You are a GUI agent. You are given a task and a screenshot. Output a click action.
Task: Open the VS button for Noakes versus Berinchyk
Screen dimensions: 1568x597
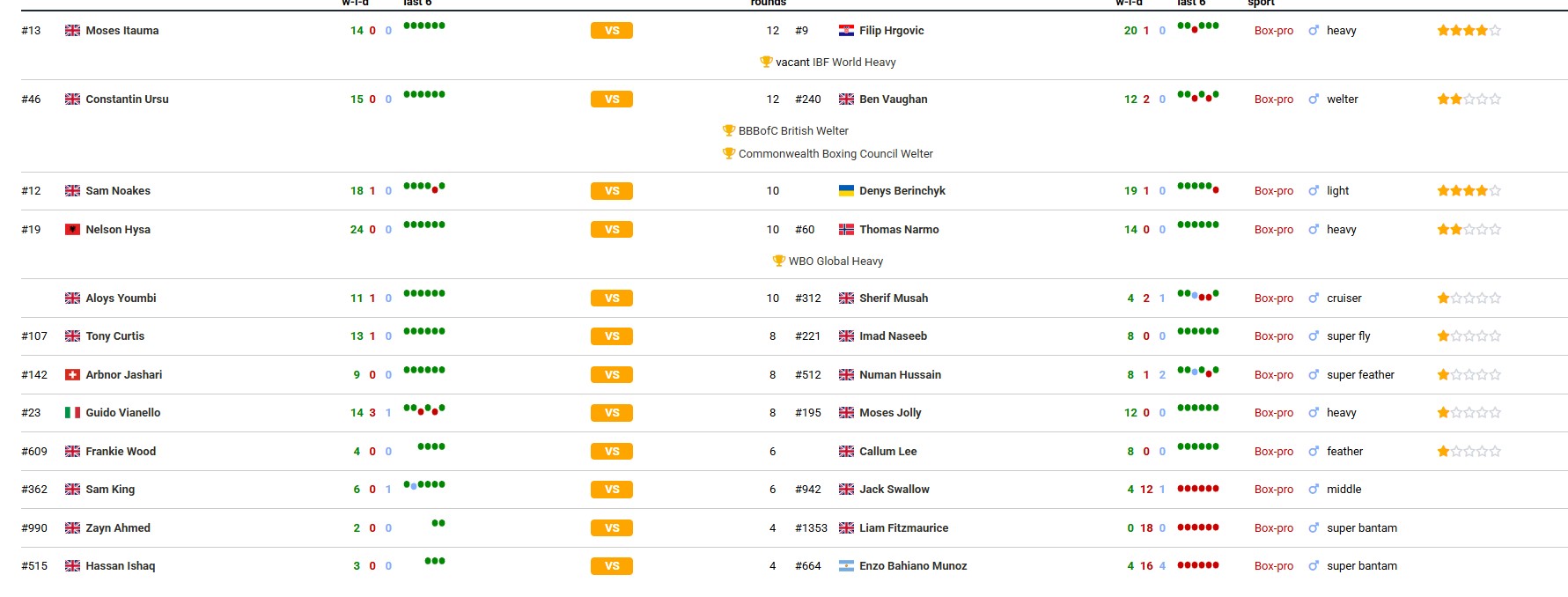point(612,191)
